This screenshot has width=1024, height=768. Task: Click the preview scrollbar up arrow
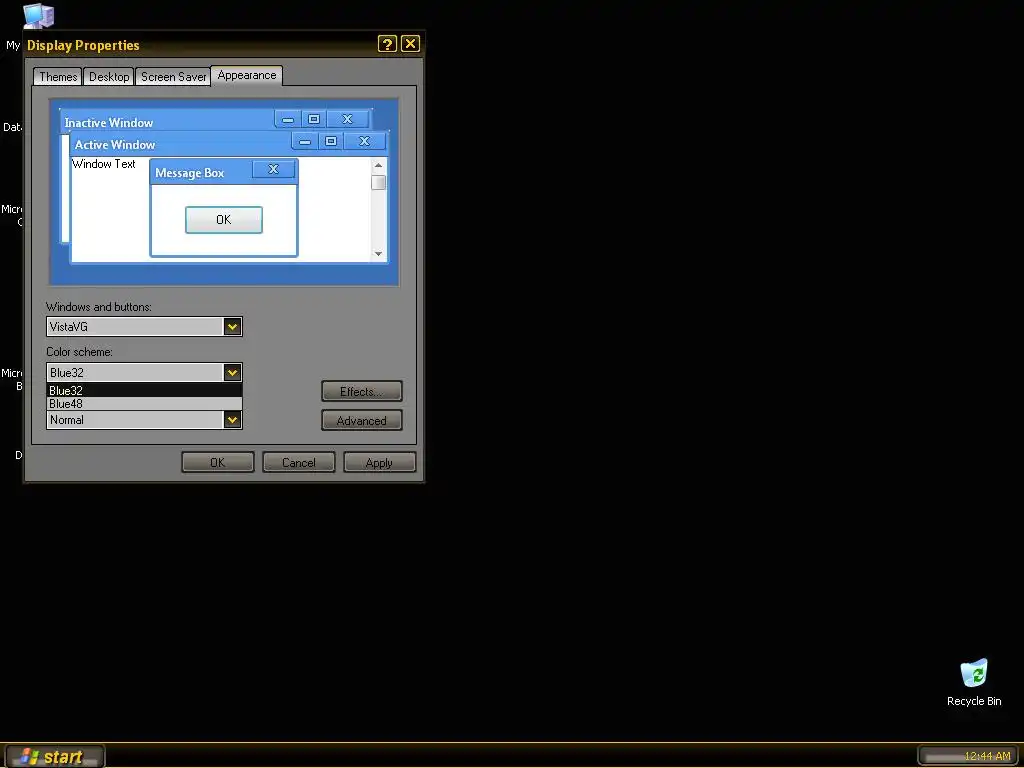tap(378, 165)
